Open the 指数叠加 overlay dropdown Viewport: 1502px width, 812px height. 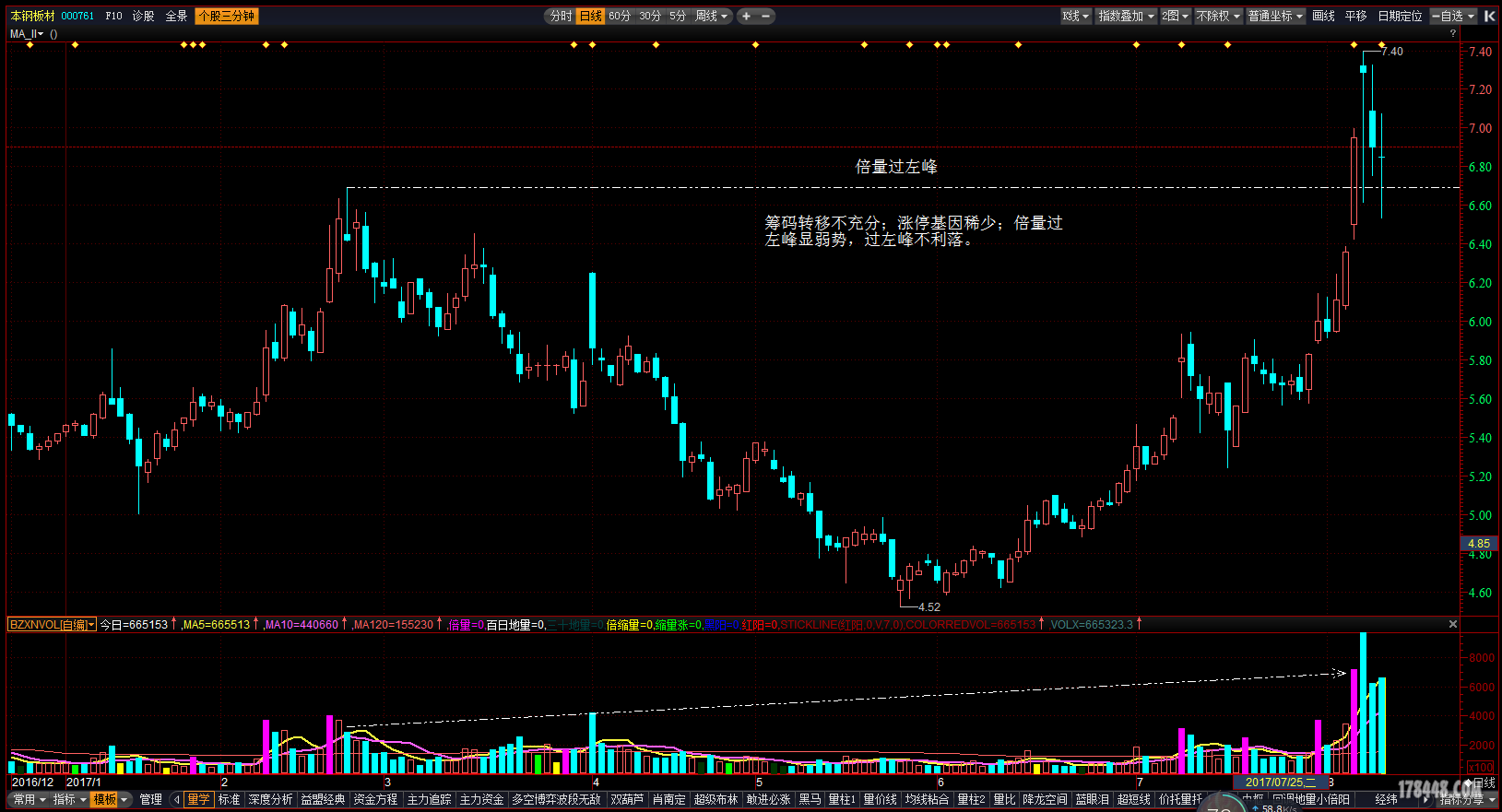pos(1126,16)
